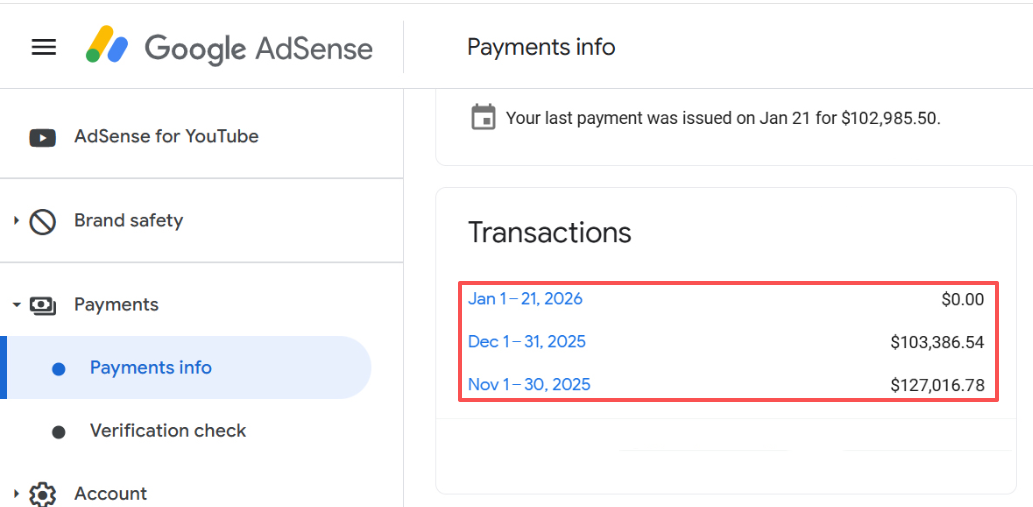Click the bullet dot beside Verification check
The image size is (1033, 507).
58,432
